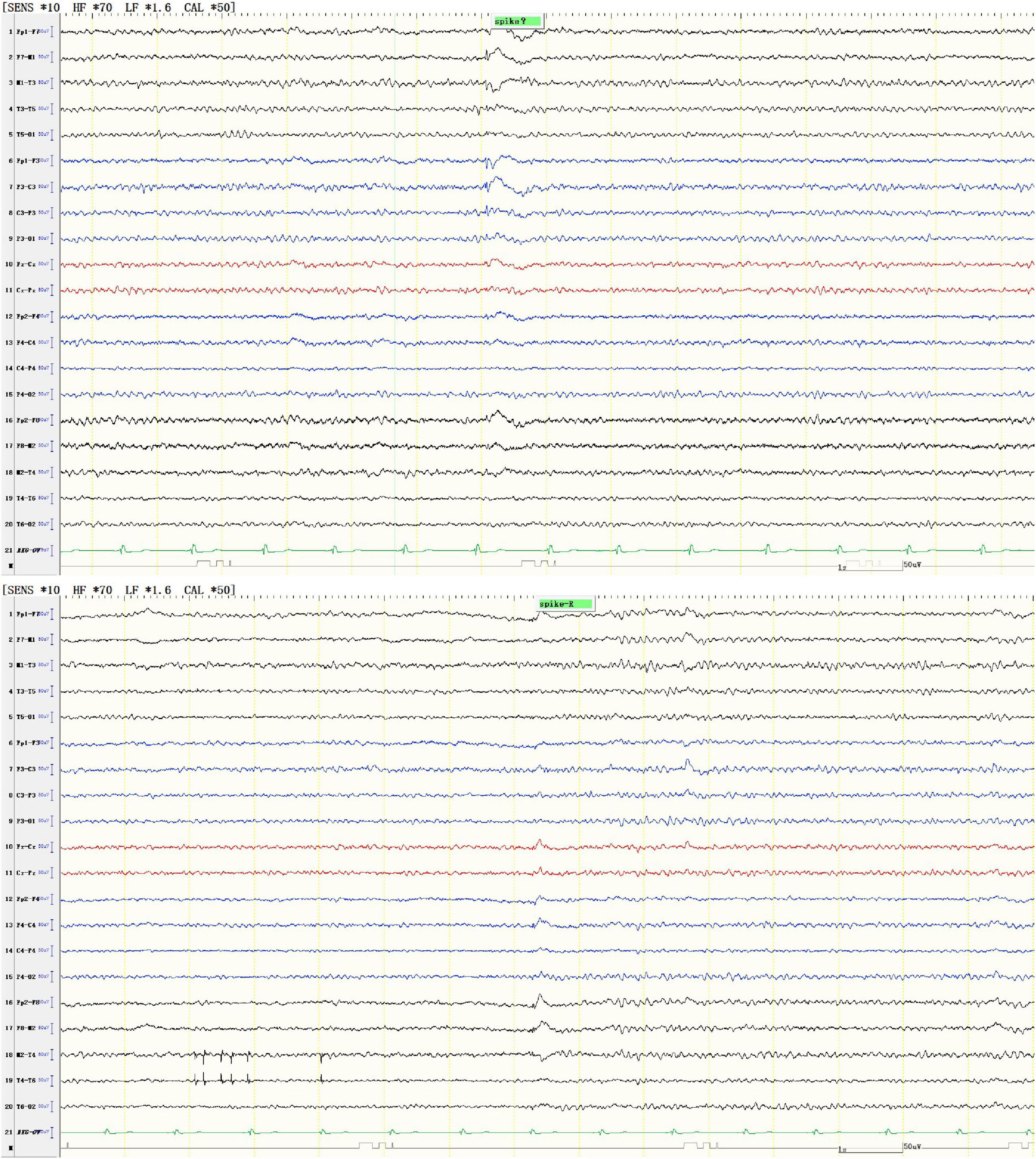Click the LF *1.6 filter setting in upper header

tap(148, 8)
